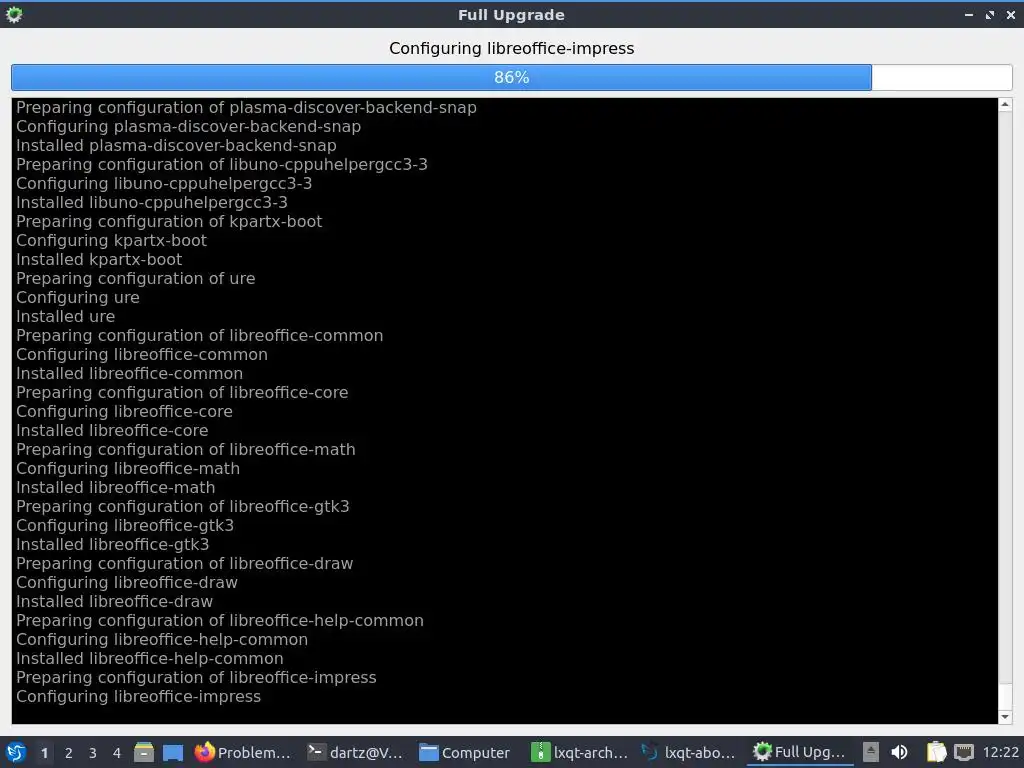Image resolution: width=1024 pixels, height=768 pixels.
Task: Select the Full Upgrade taskbar entry
Action: point(800,752)
